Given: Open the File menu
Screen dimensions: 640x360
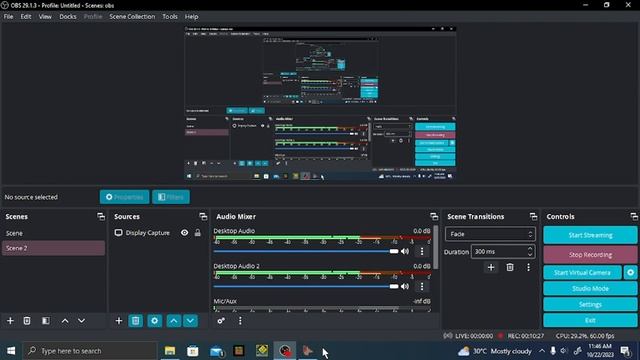Looking at the screenshot, I should pyautogui.click(x=9, y=17).
